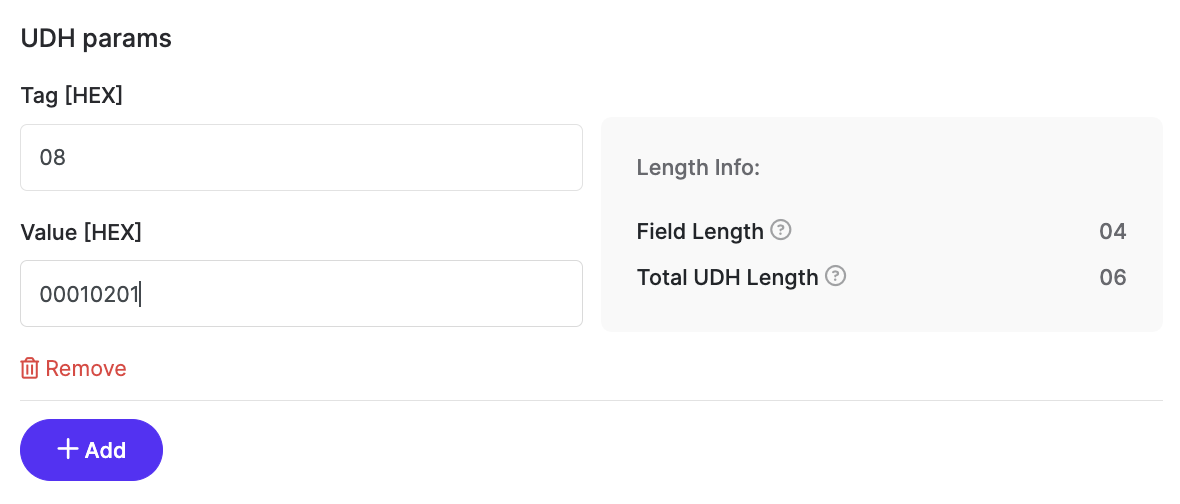
Task: Select the Field Length value 04
Action: point(1112,232)
